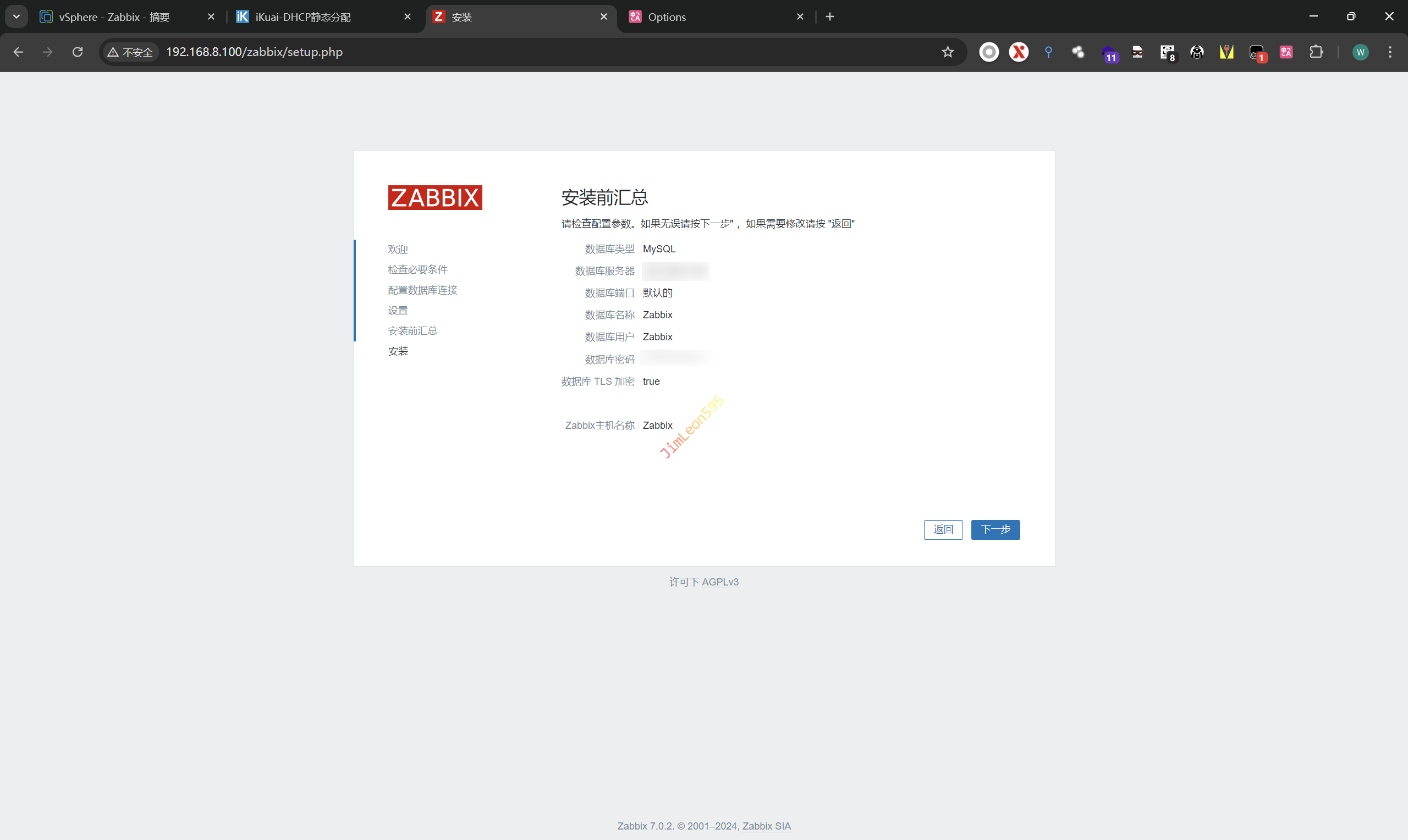Screen dimensions: 1408x840
Task: Bookmark this page with star icon
Action: point(948,52)
